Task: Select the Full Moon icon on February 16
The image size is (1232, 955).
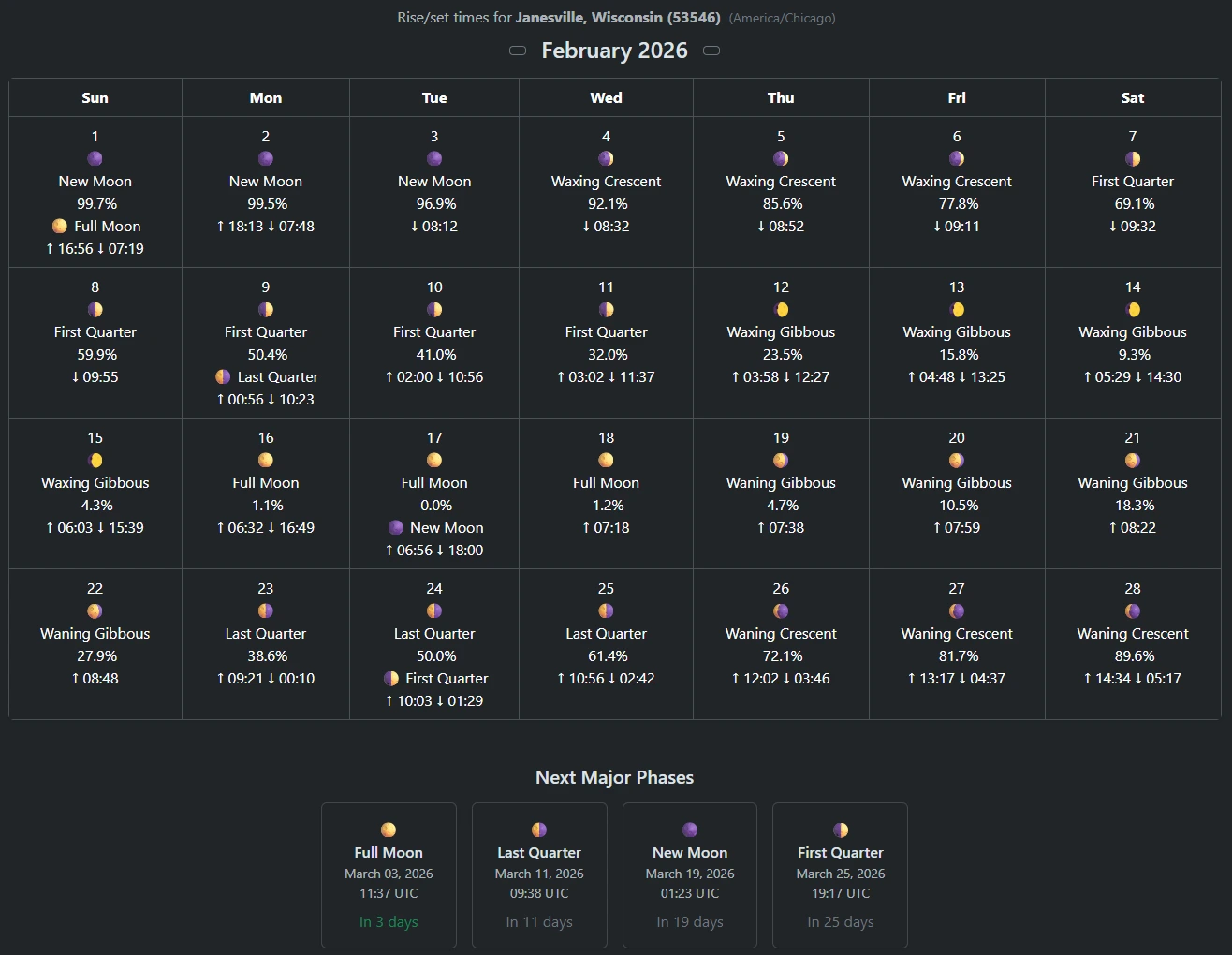Action: point(265,460)
